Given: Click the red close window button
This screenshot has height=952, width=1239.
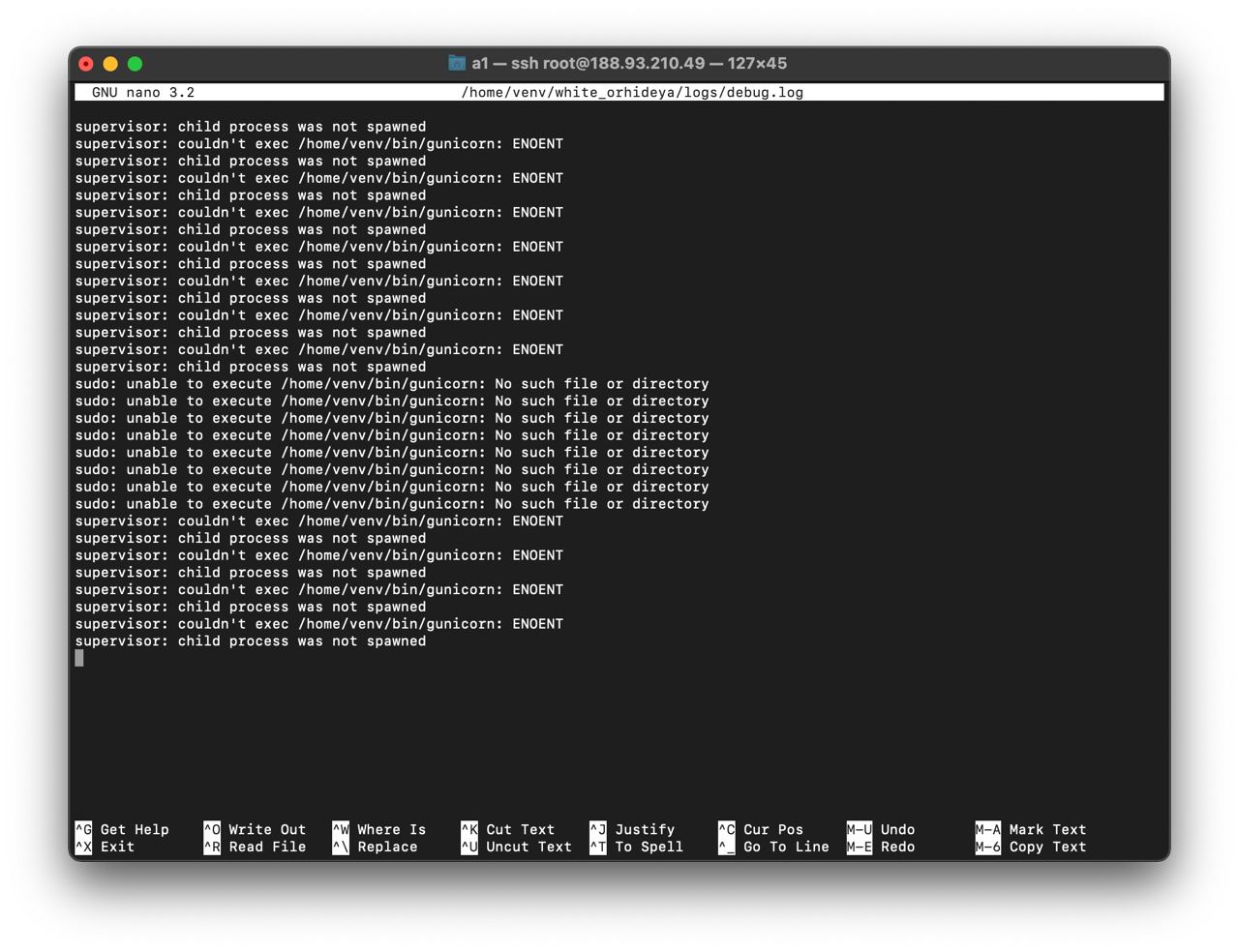Looking at the screenshot, I should pos(86,64).
